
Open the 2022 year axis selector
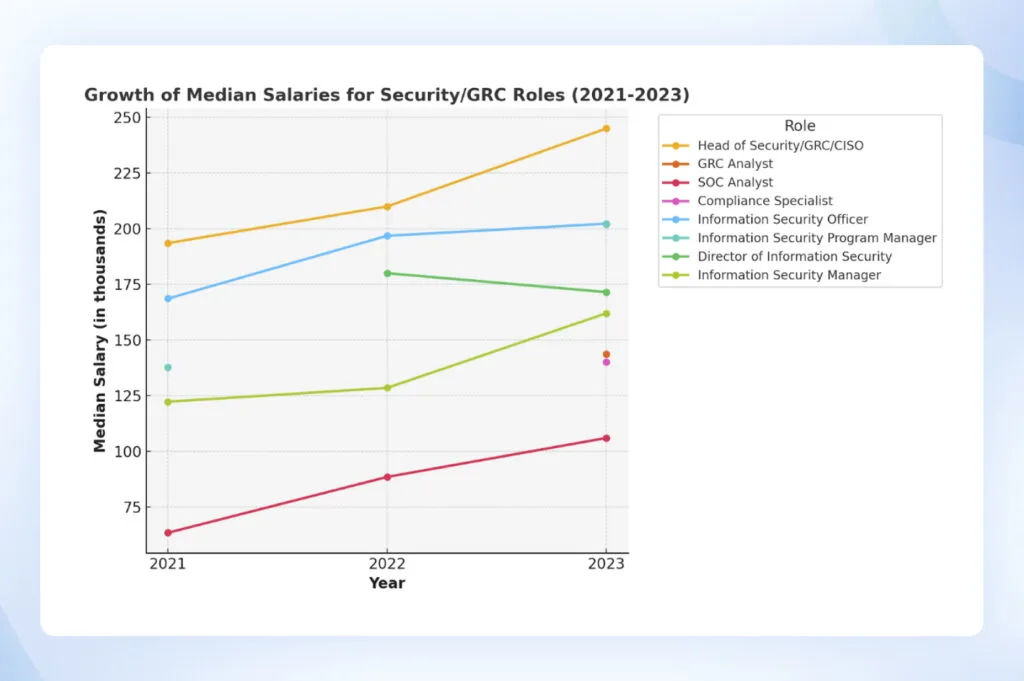click(x=387, y=563)
